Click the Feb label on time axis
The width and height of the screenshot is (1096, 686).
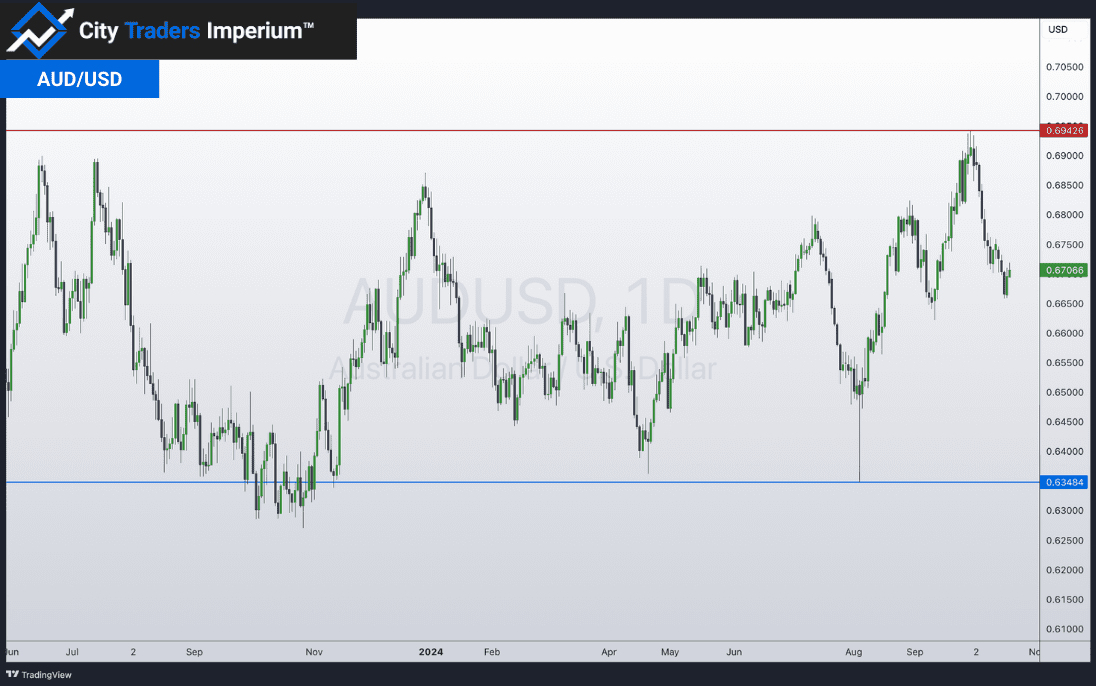coord(492,652)
